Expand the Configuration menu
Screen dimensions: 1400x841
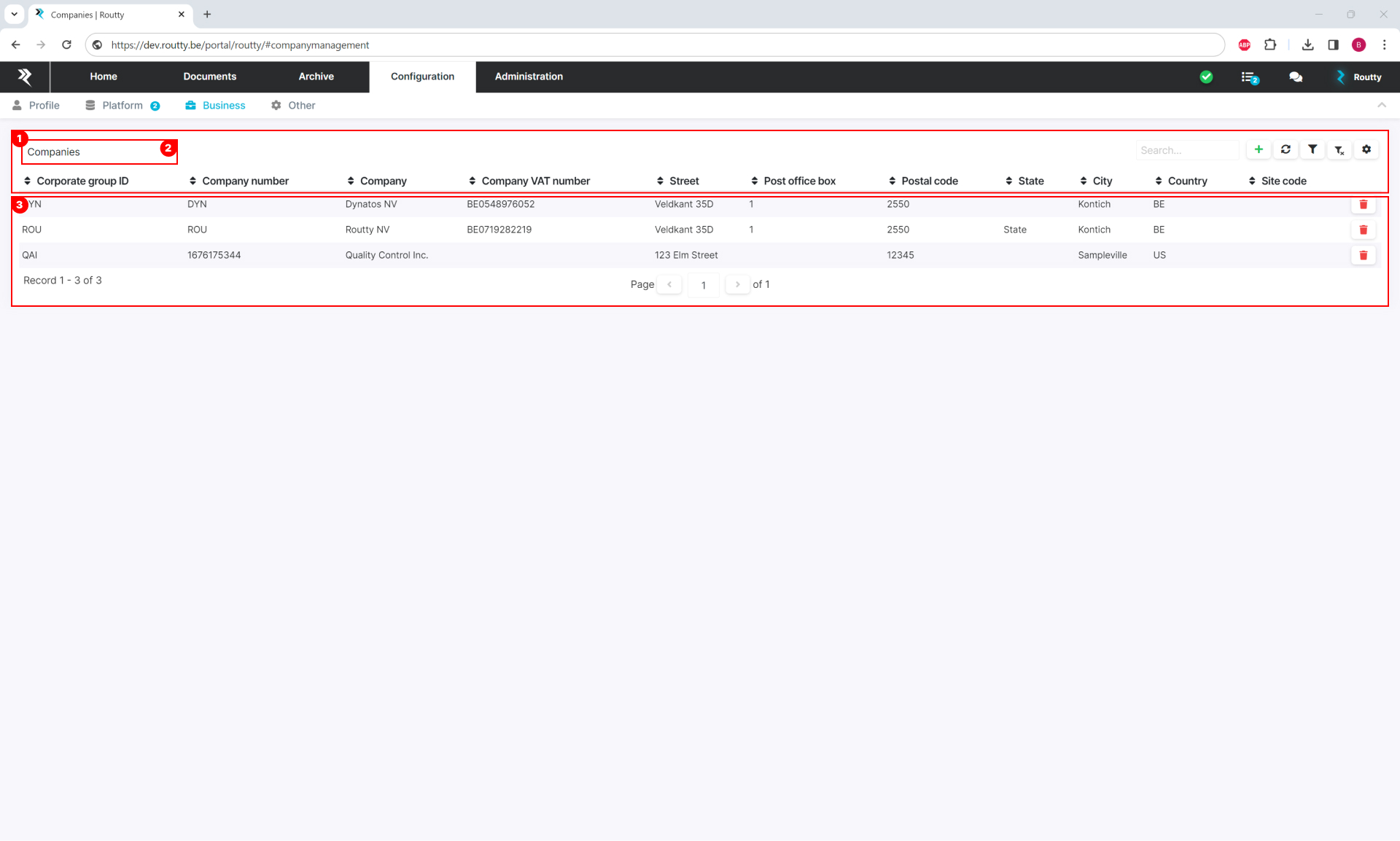click(421, 76)
